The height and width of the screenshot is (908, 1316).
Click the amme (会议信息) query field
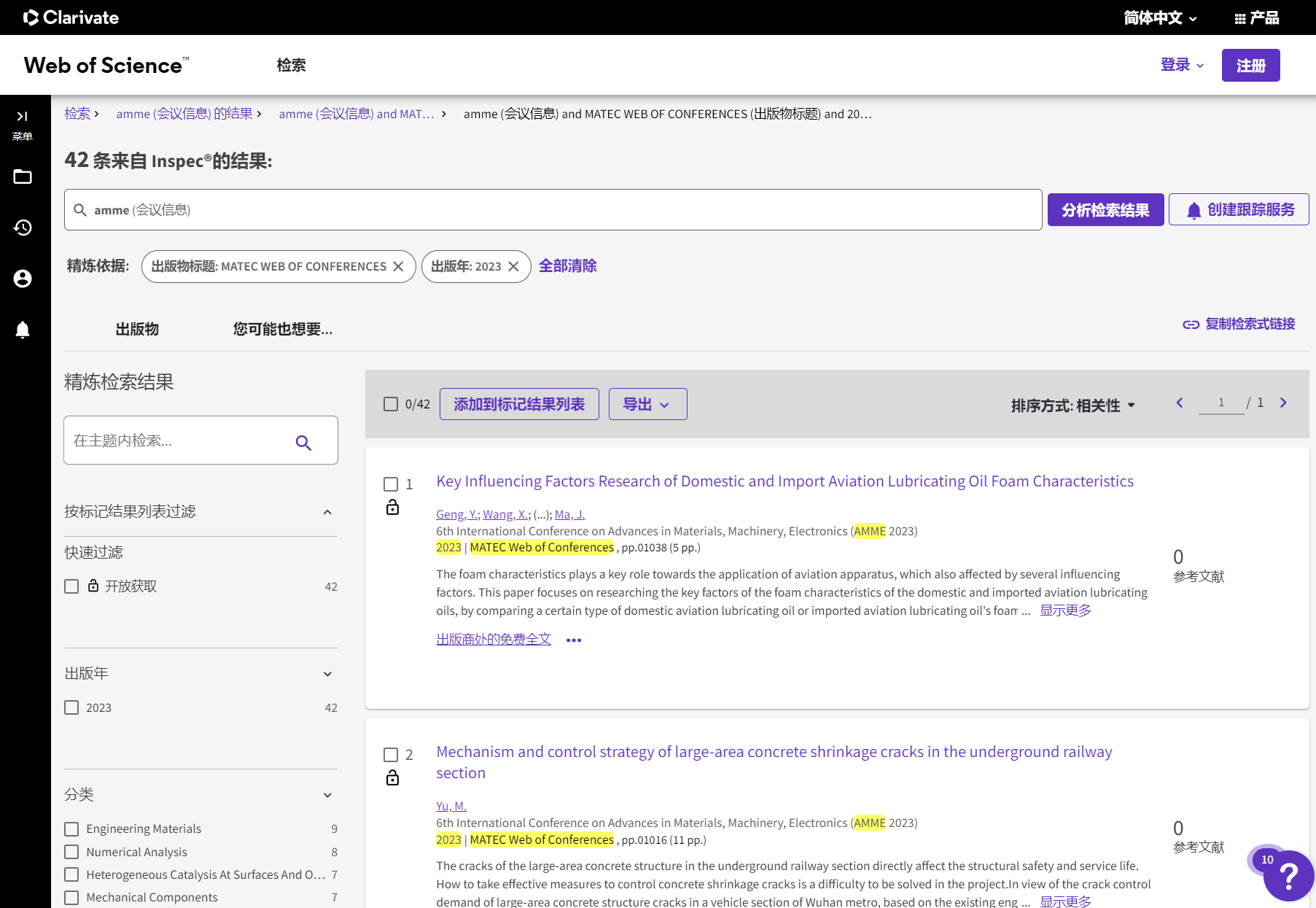pos(553,210)
